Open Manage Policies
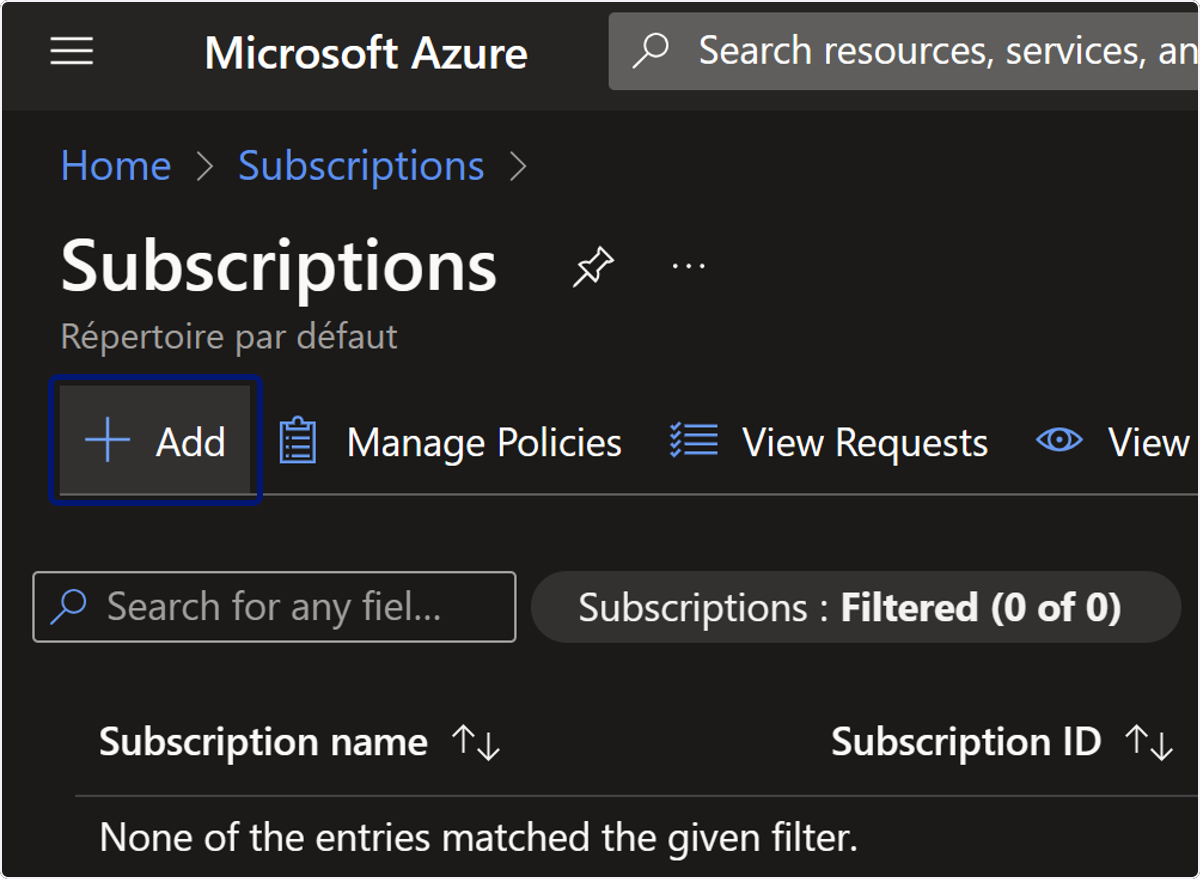 point(449,442)
